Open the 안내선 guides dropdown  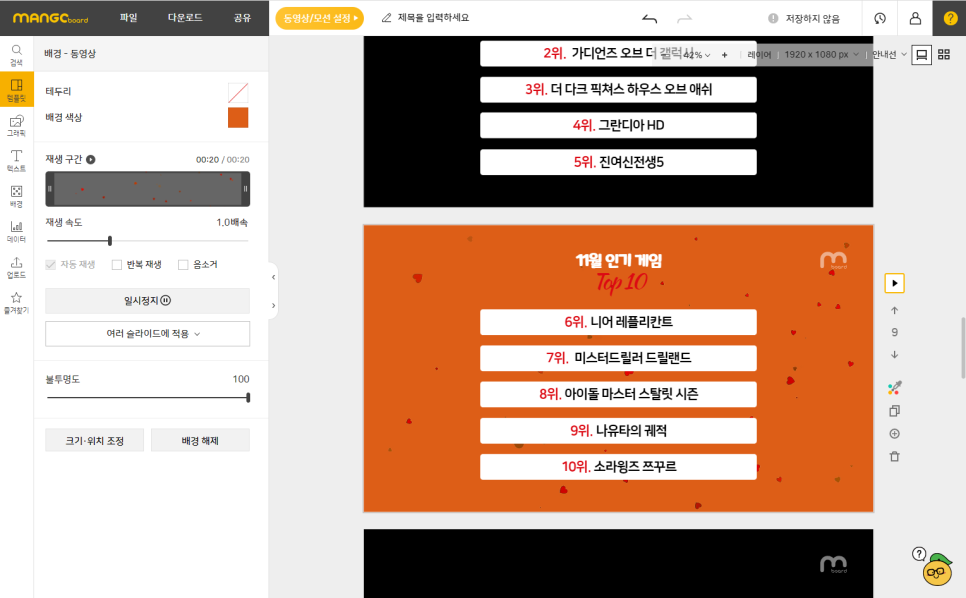click(890, 54)
